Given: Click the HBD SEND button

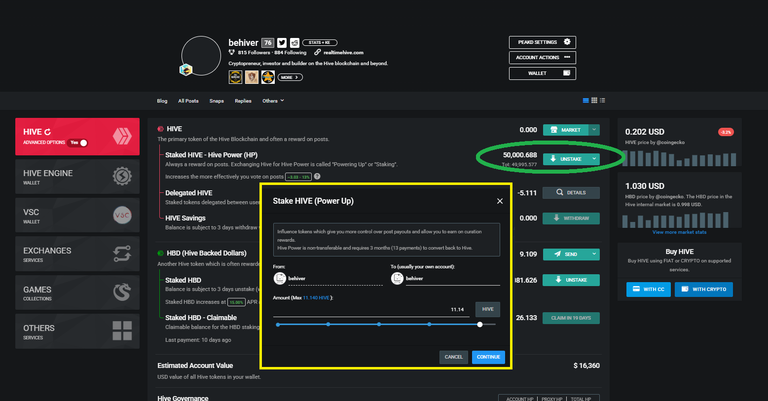Looking at the screenshot, I should click(x=566, y=254).
